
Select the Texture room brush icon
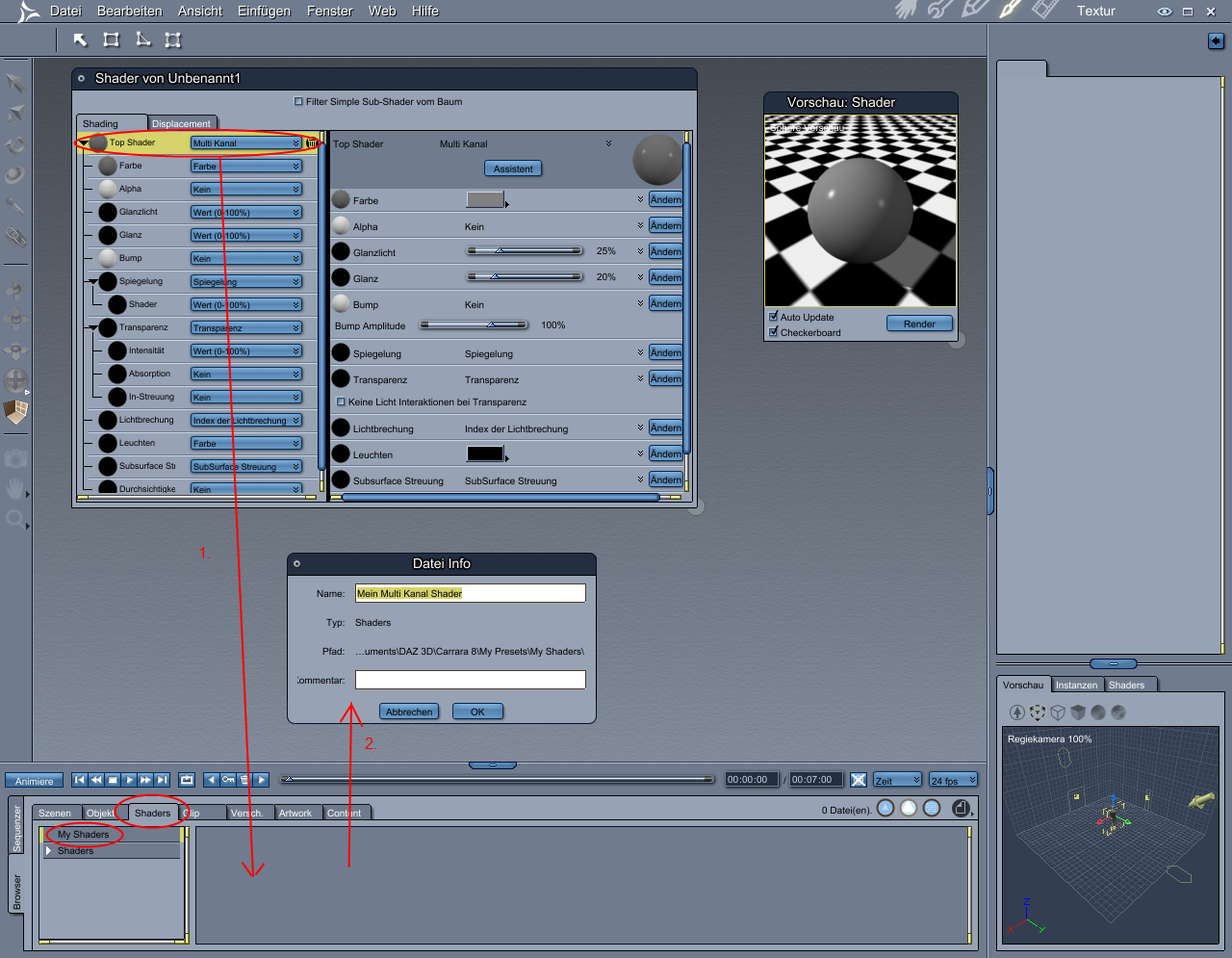click(1010, 10)
